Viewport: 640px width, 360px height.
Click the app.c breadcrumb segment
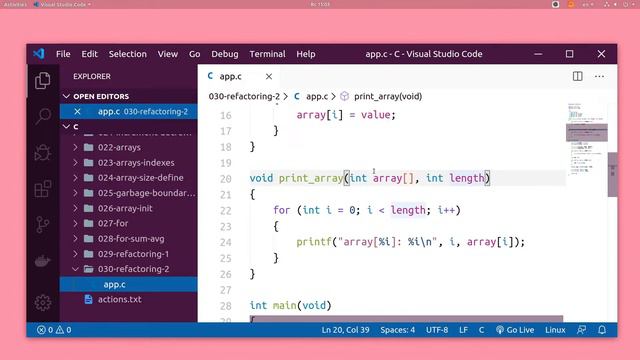(317, 96)
